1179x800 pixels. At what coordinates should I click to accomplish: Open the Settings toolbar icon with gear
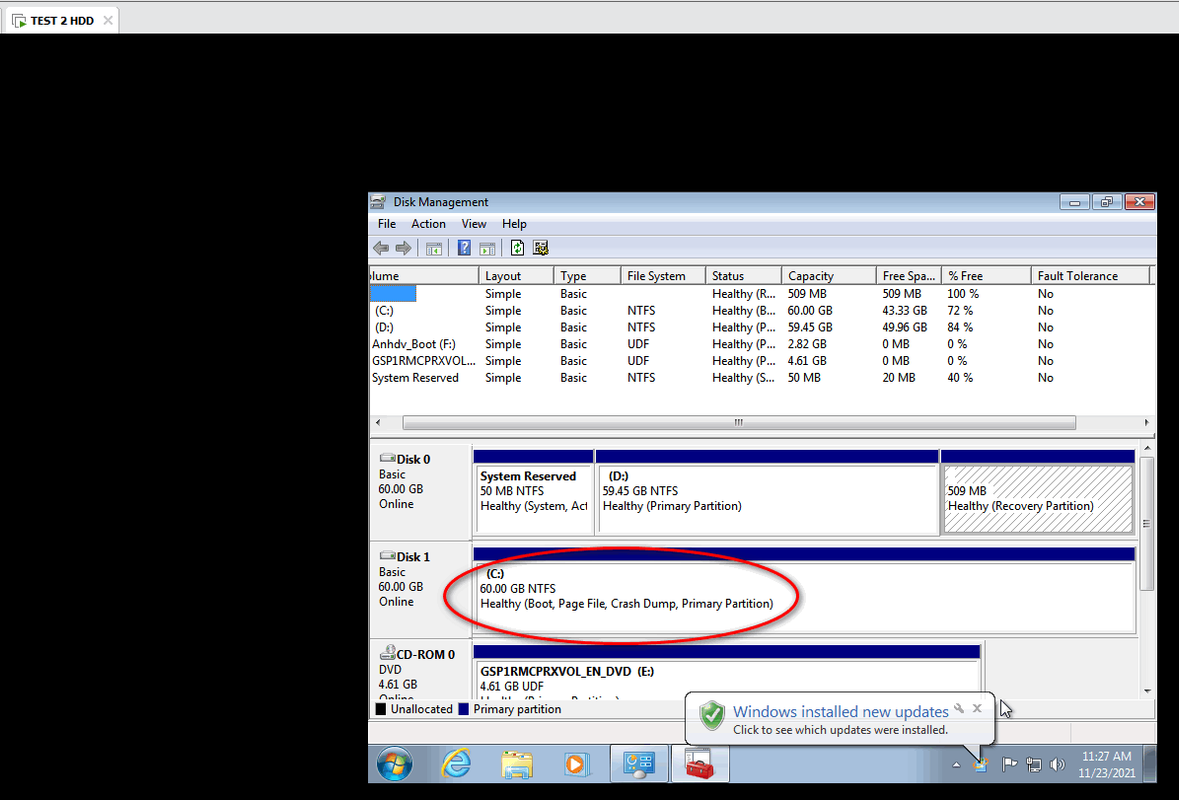point(541,248)
